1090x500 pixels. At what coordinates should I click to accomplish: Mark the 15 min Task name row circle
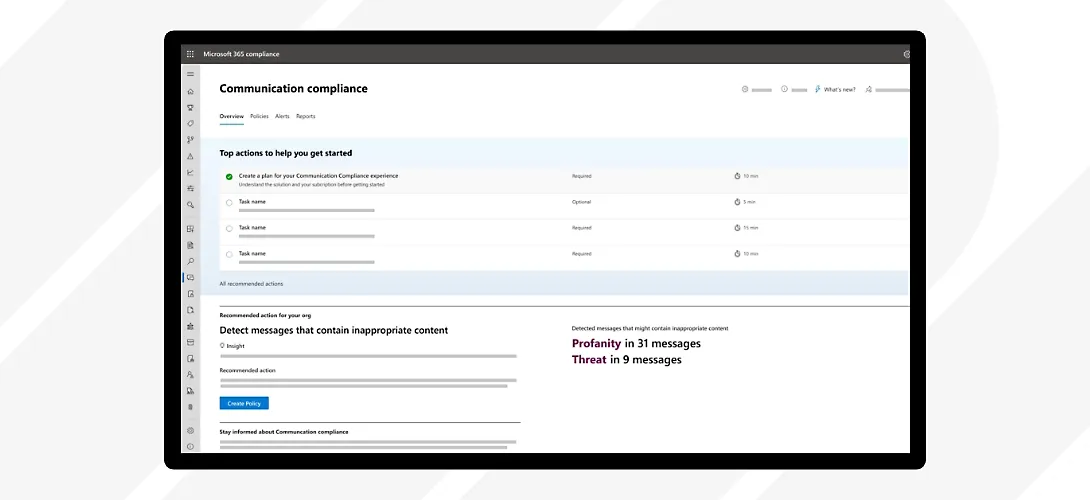coord(229,228)
